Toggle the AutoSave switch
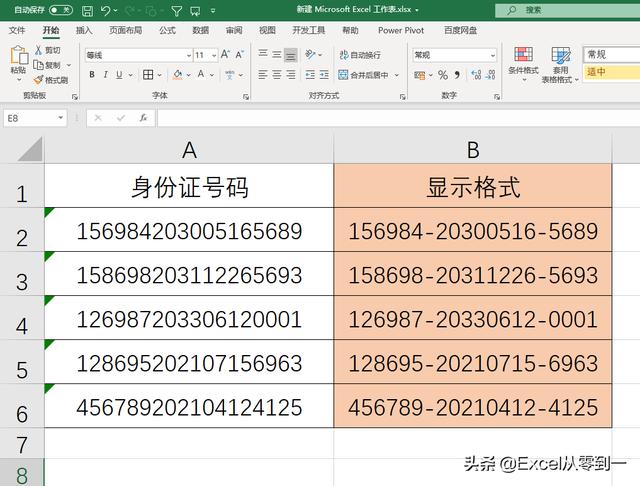The image size is (640, 486). point(61,10)
